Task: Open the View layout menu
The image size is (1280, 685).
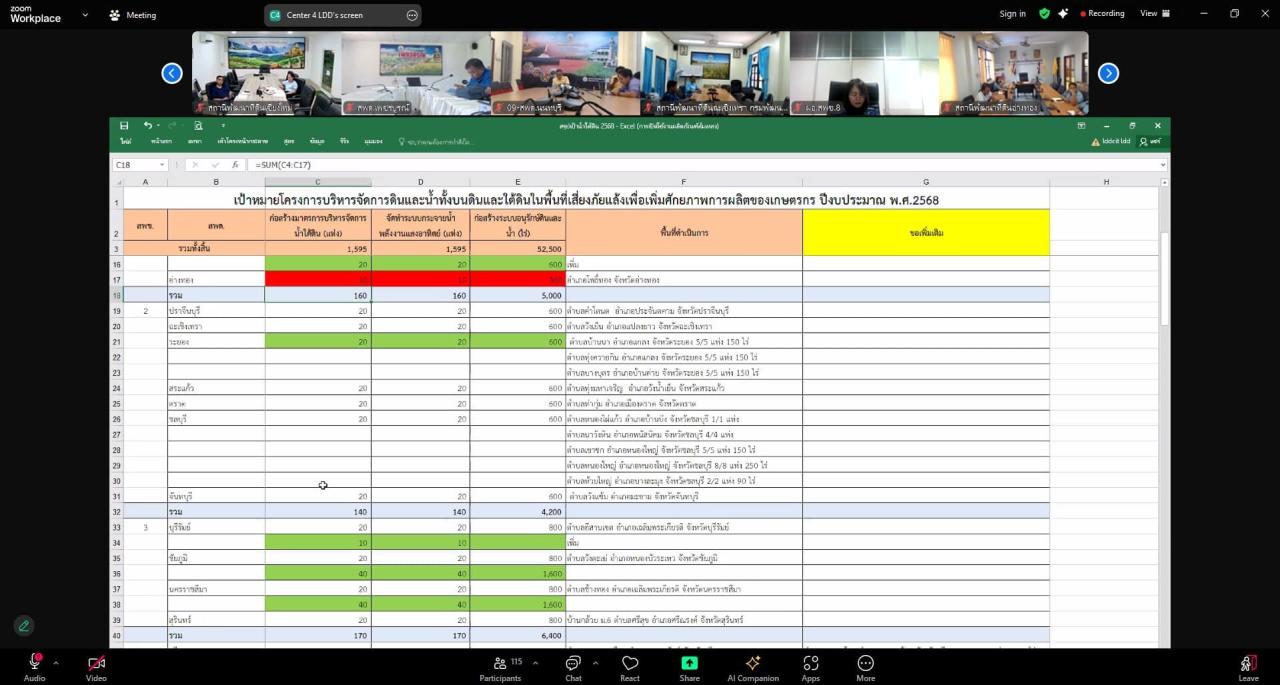Action: pos(1154,14)
